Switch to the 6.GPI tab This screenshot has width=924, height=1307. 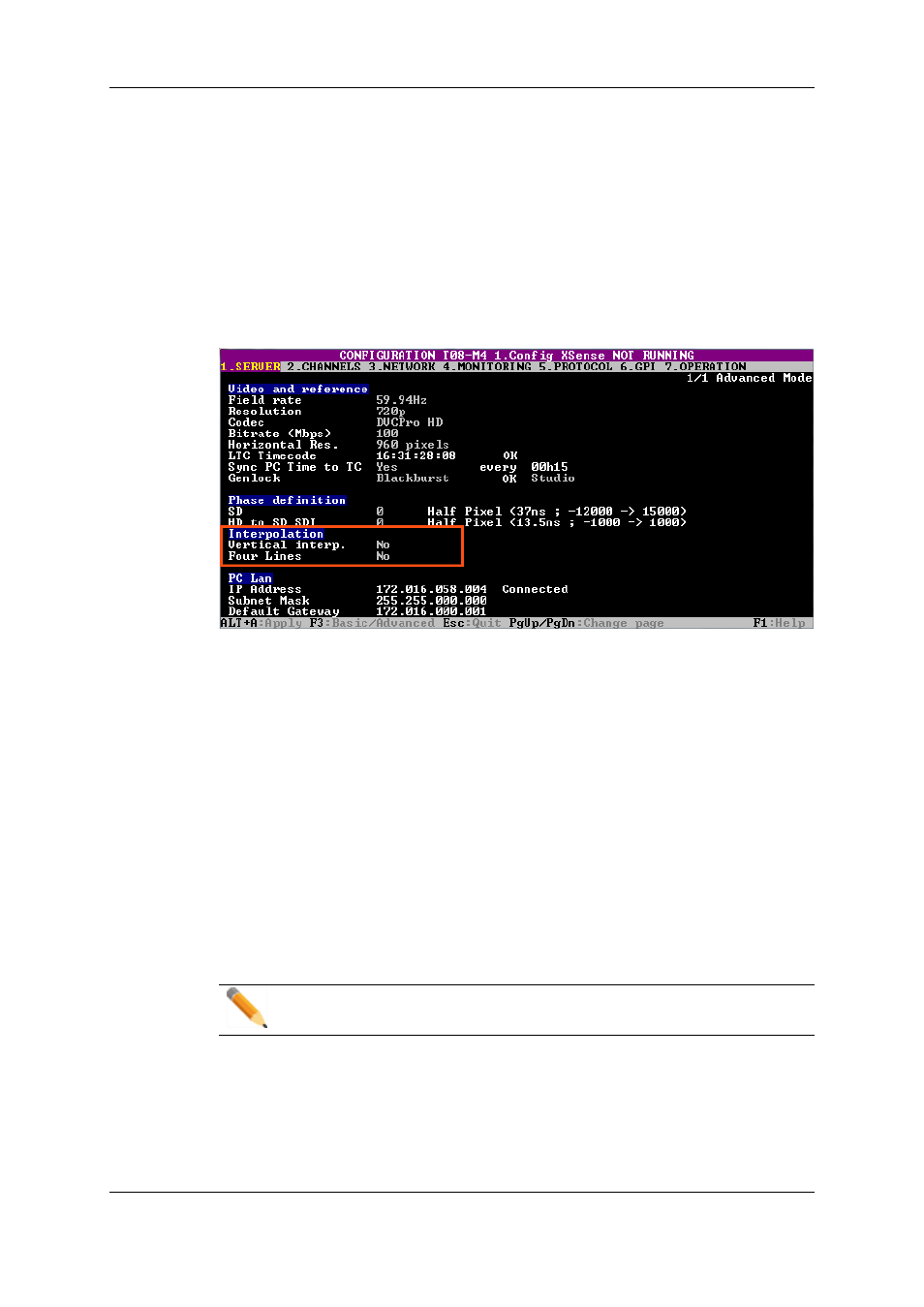[638, 367]
